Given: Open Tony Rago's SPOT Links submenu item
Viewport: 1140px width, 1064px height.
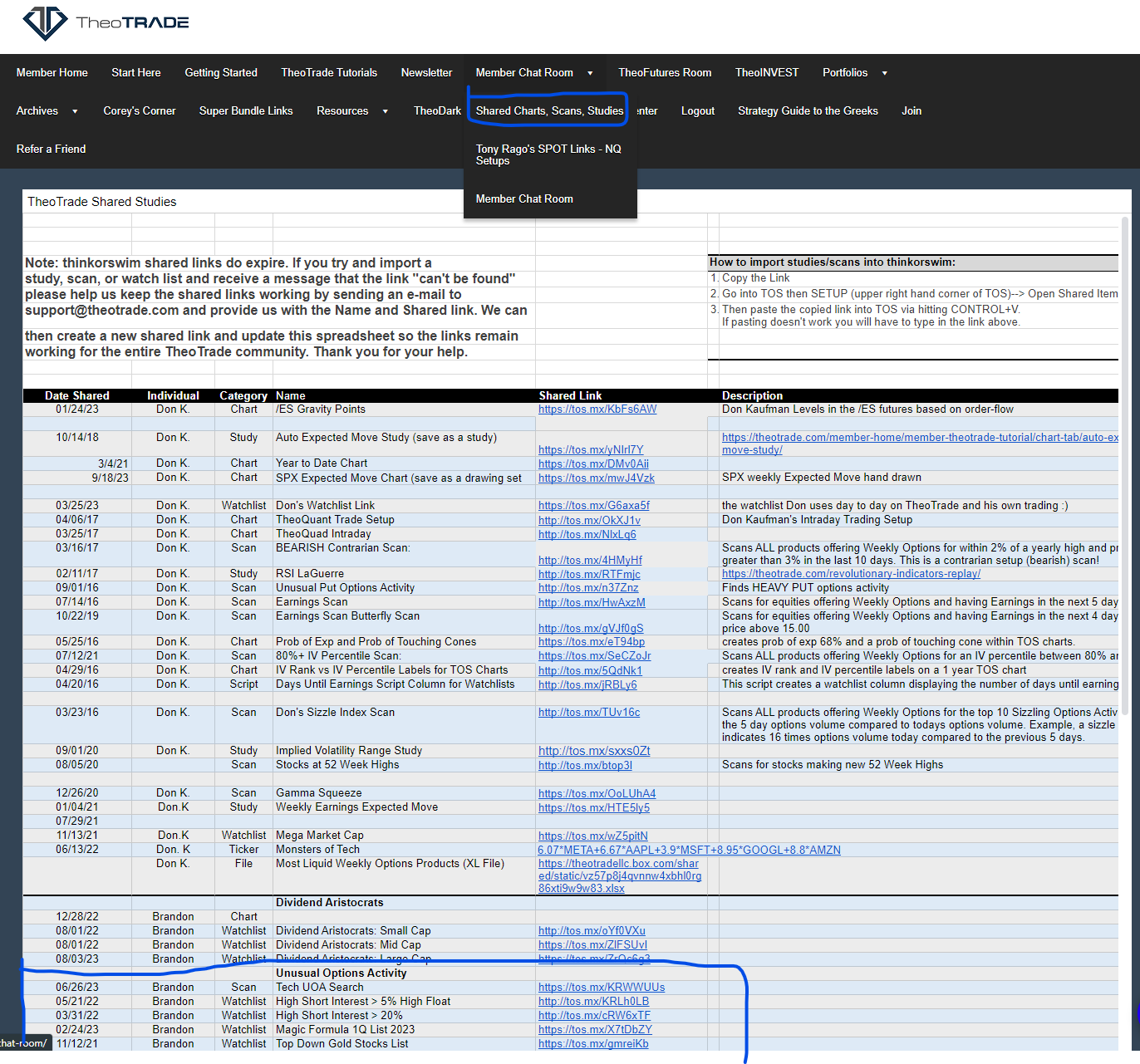Looking at the screenshot, I should point(548,155).
